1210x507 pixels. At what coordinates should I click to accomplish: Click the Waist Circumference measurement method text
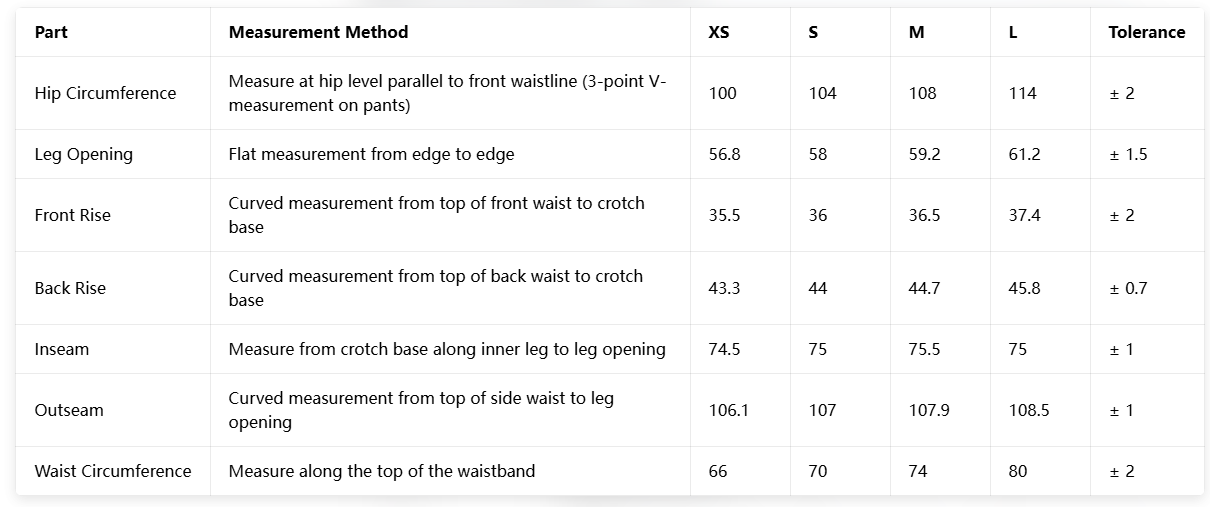tap(382, 471)
